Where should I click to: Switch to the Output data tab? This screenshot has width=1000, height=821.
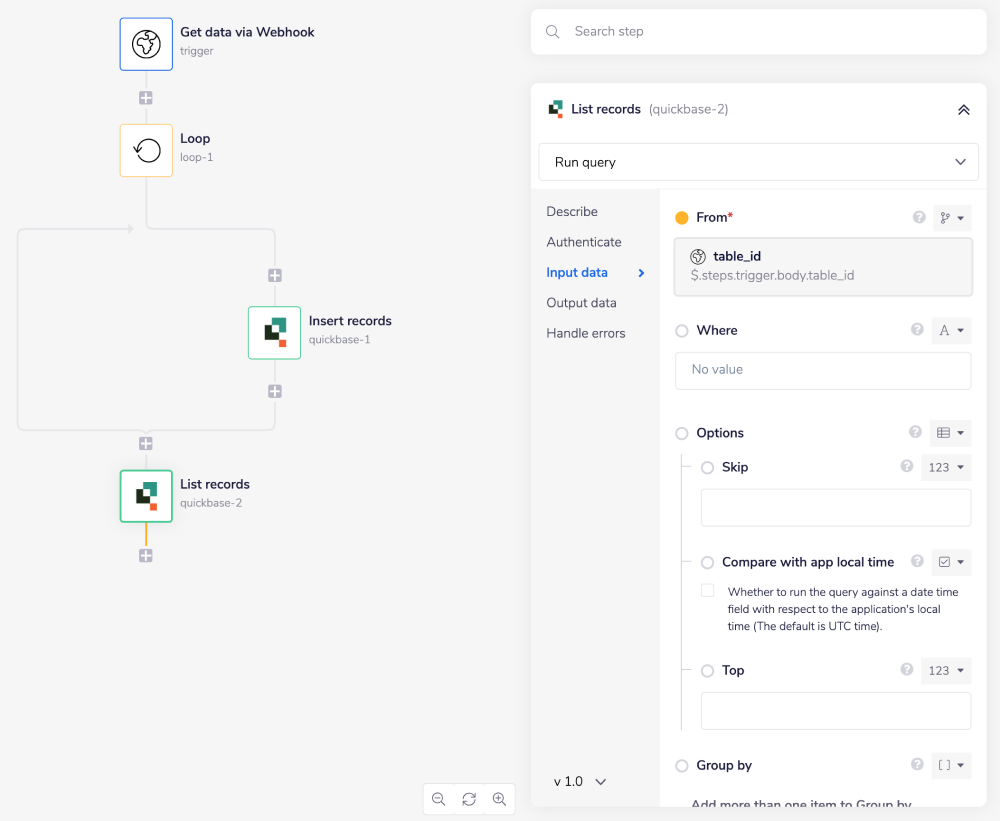(581, 303)
